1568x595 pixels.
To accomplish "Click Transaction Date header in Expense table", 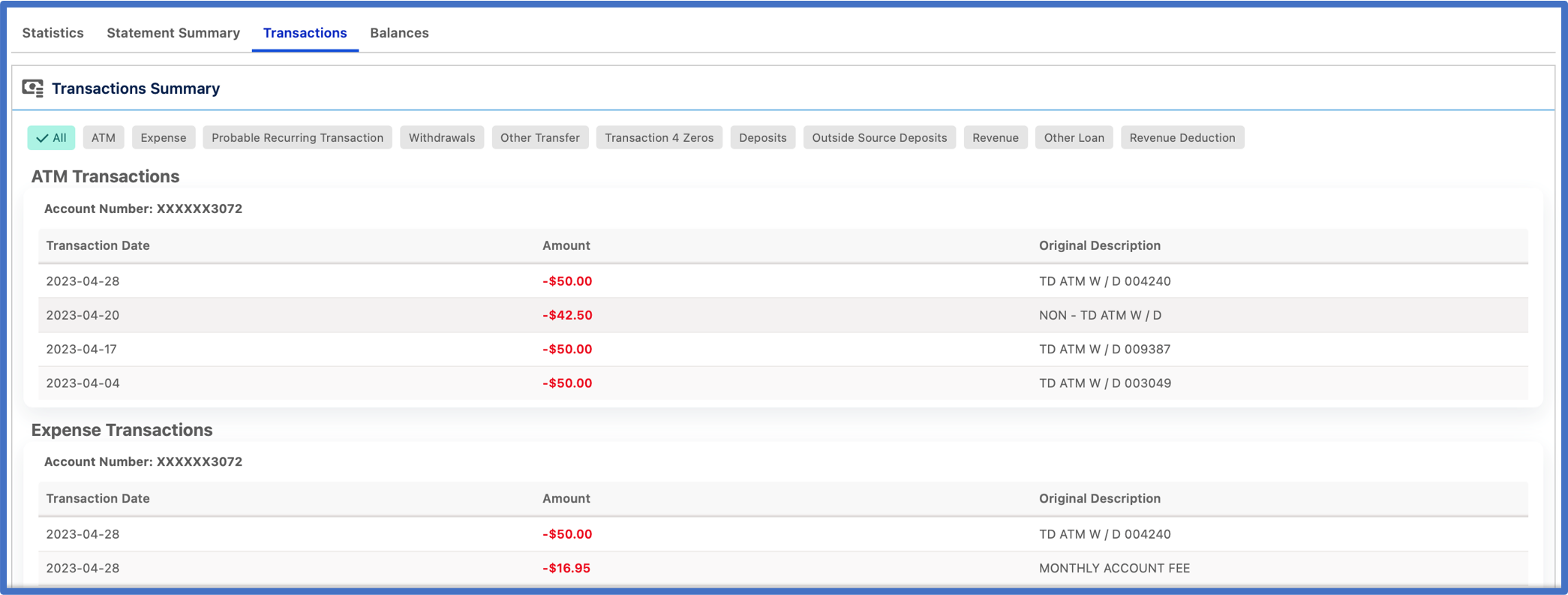I will (98, 498).
